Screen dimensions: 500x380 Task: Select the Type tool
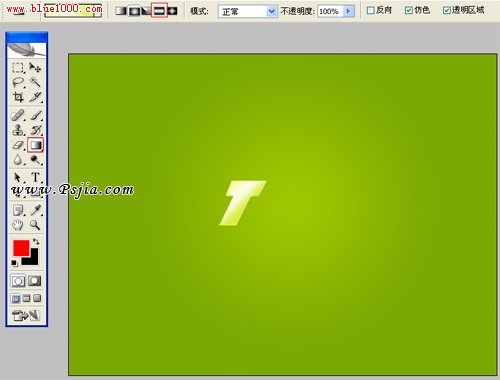[35, 177]
